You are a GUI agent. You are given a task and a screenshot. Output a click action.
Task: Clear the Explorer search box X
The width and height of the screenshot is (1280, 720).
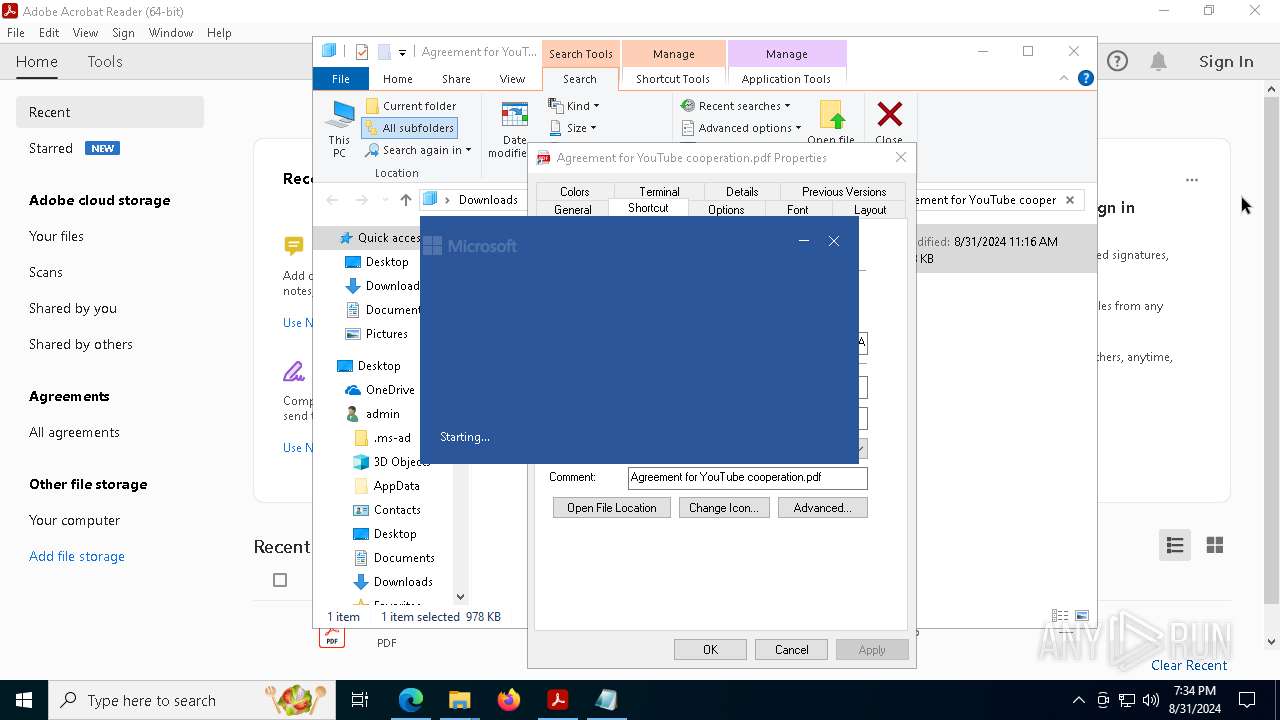(x=1070, y=200)
